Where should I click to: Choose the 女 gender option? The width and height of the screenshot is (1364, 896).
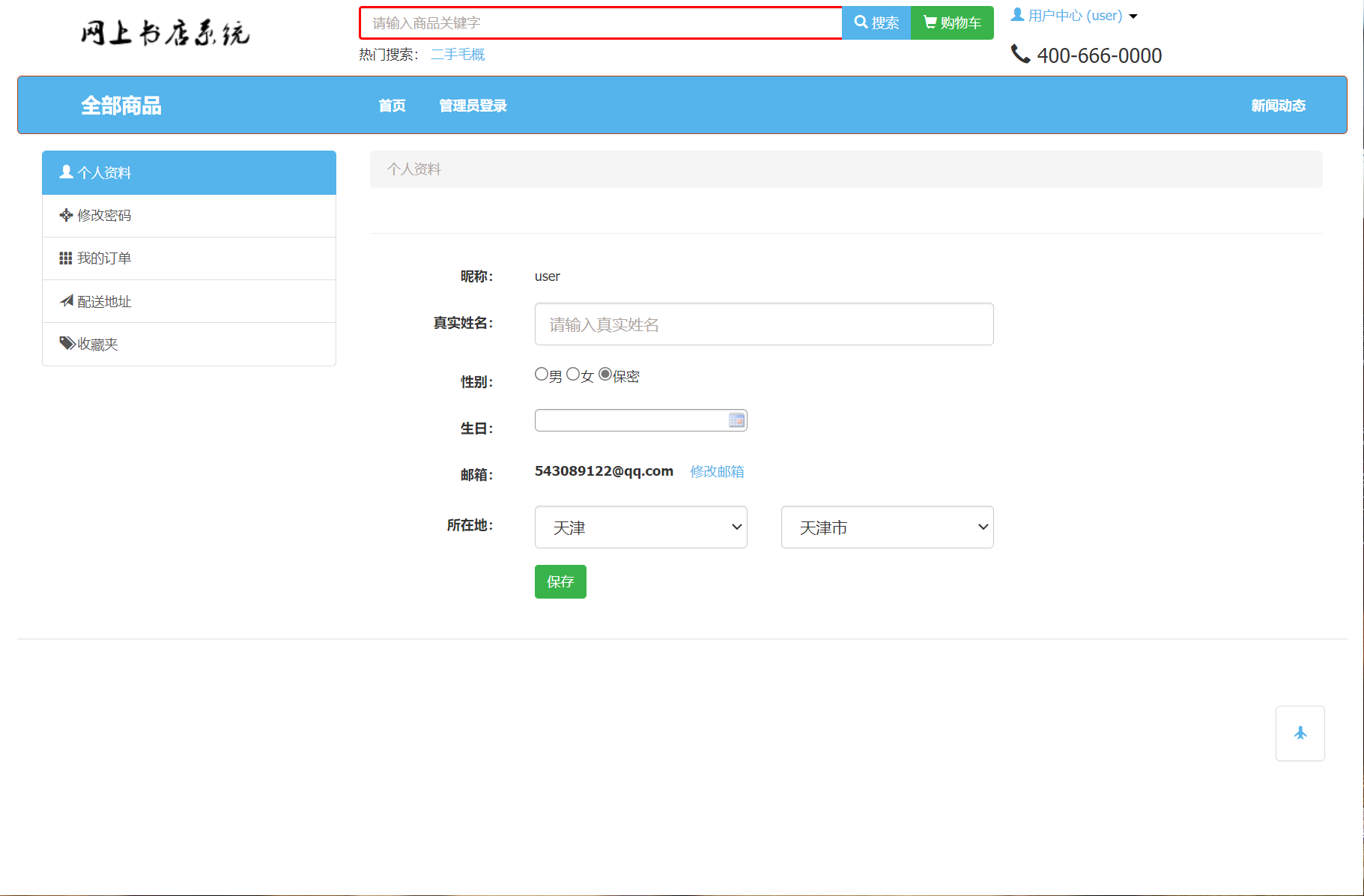(573, 373)
